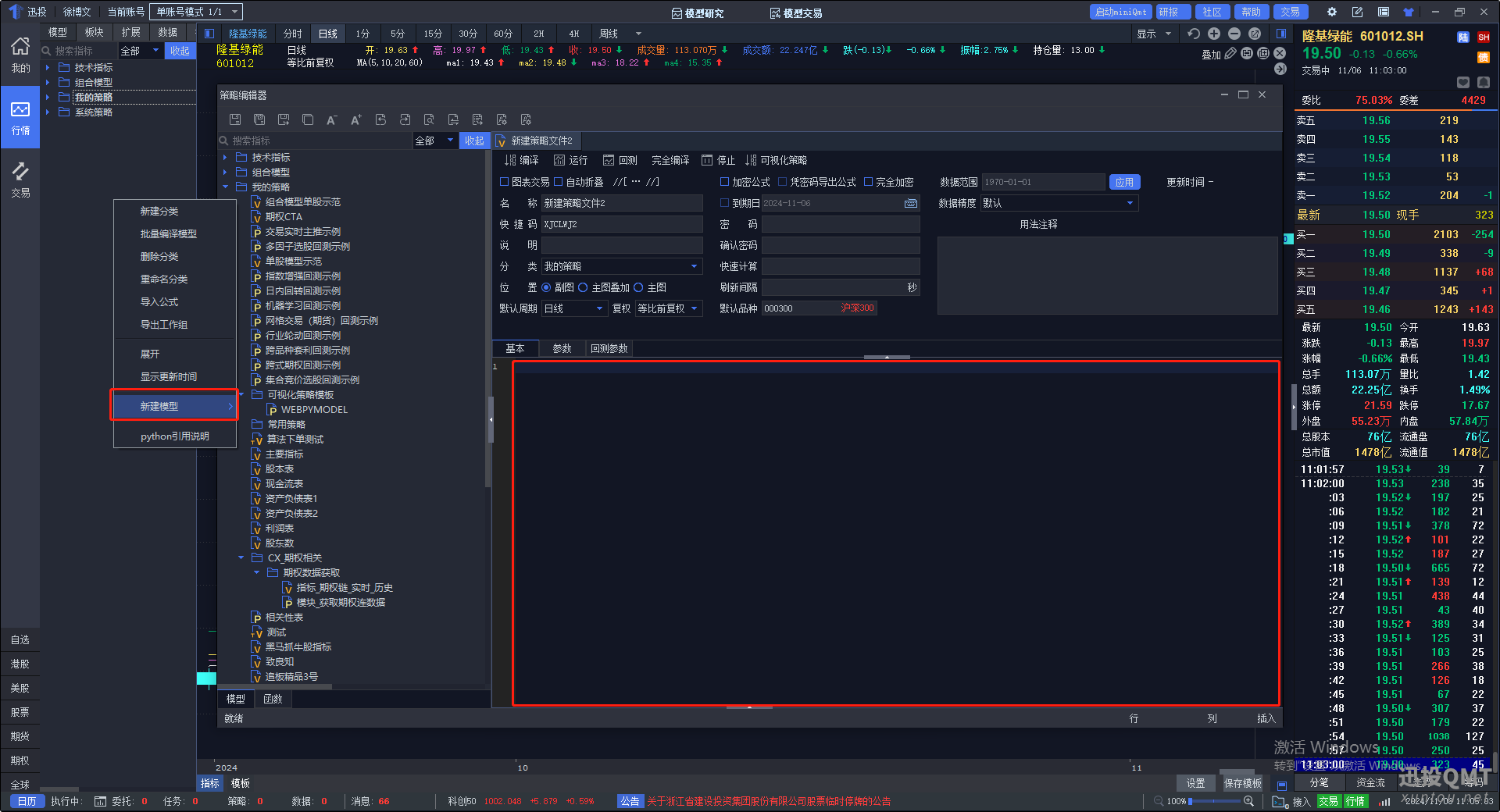Select 新建分类 in the context menu
1500x812 pixels.
coord(174,211)
